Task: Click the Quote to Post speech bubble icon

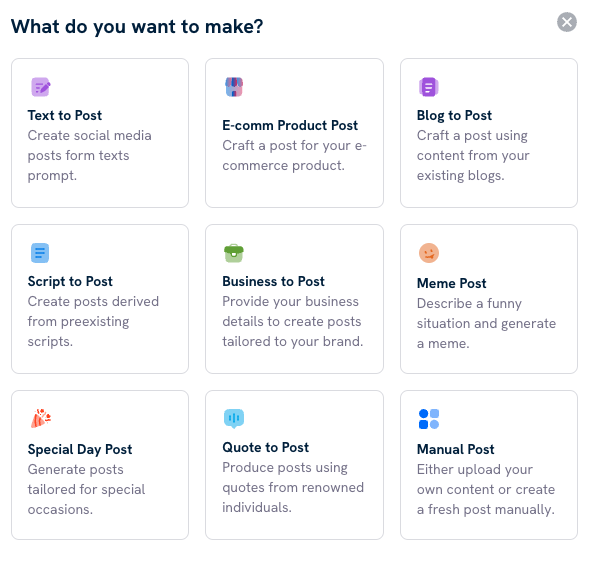Action: coord(234,419)
